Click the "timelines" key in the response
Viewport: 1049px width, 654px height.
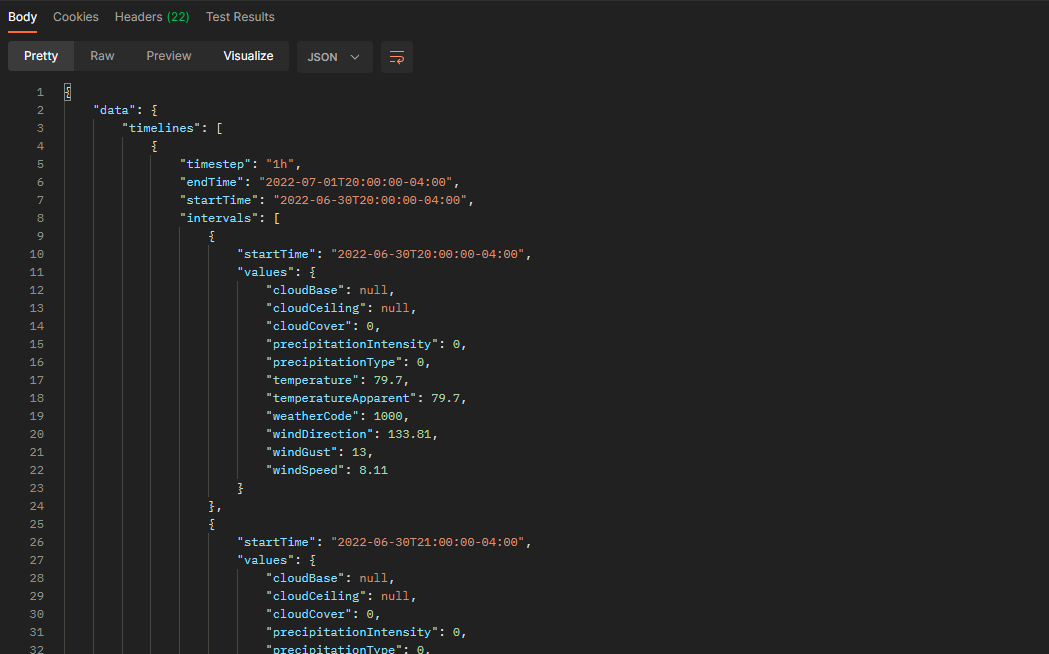coord(165,128)
